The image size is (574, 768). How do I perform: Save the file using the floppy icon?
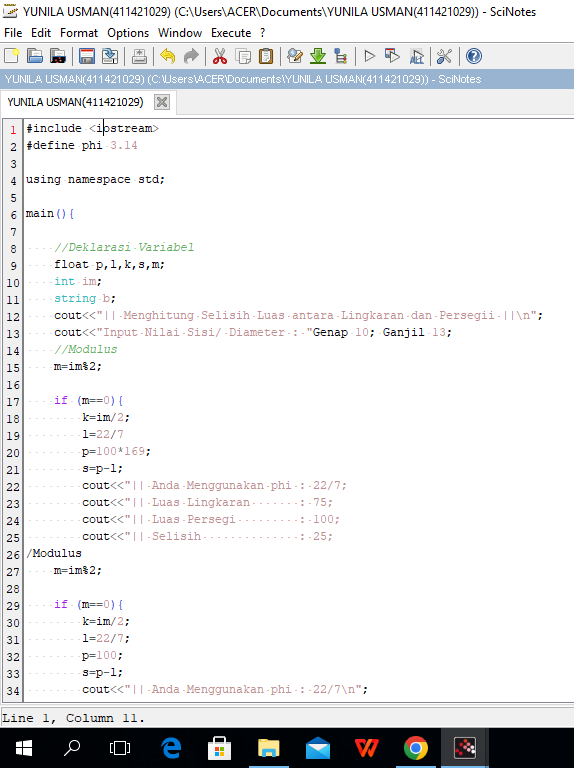(87, 56)
